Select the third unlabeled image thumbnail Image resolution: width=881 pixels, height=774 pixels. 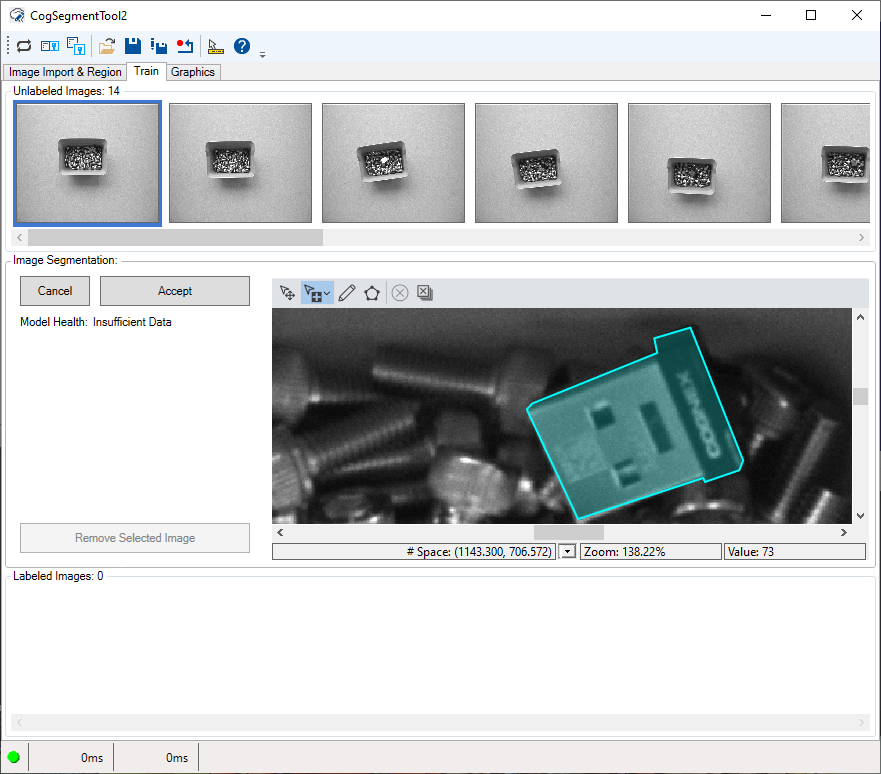393,162
